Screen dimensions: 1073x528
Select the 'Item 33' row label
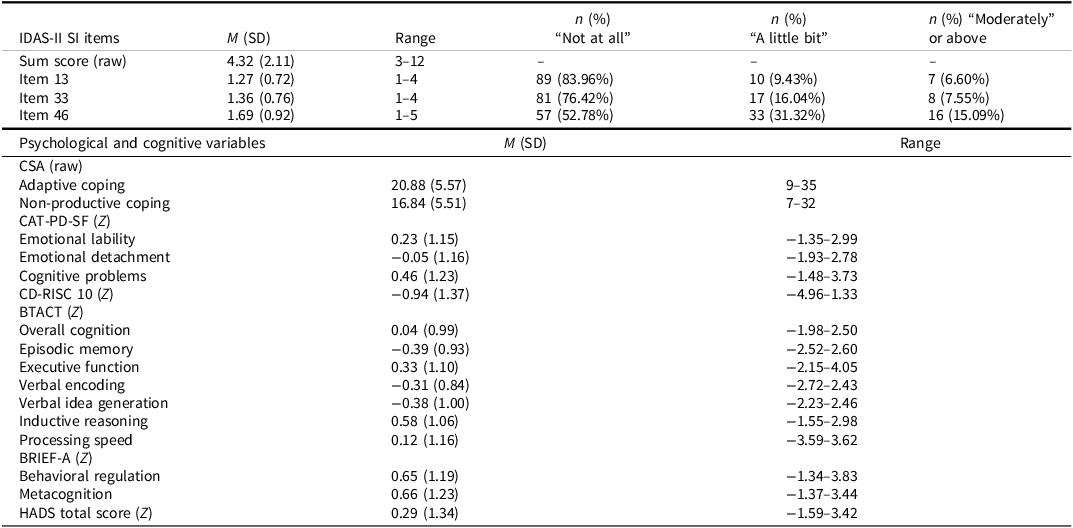42,97
